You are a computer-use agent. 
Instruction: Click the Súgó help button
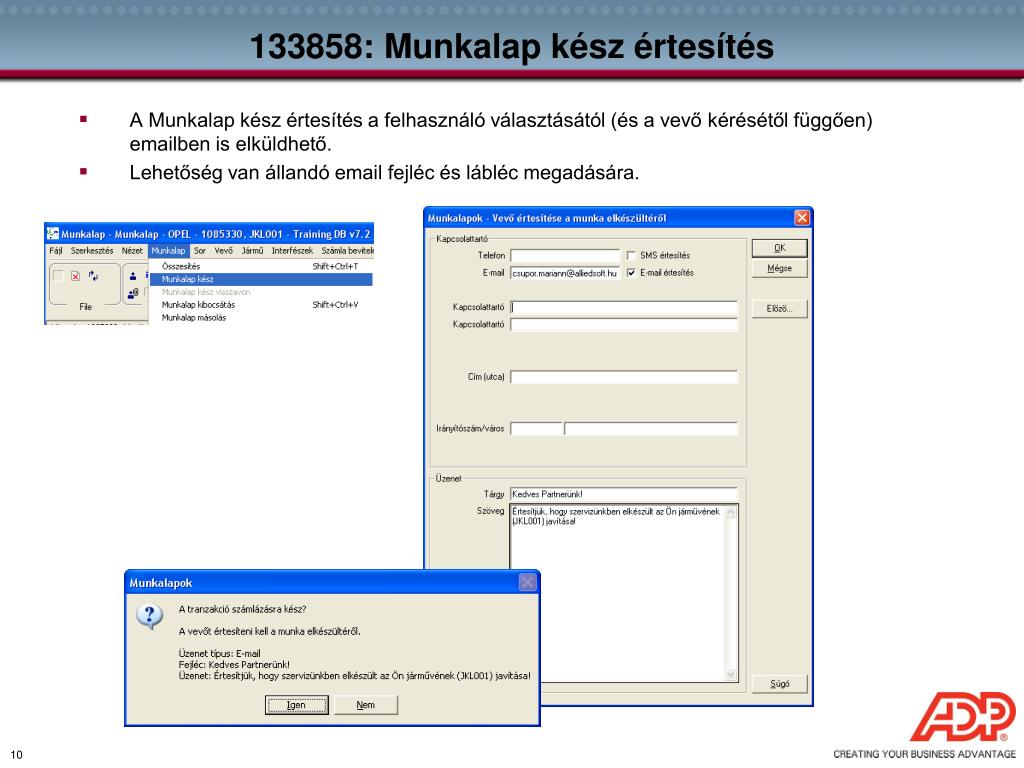tap(780, 684)
